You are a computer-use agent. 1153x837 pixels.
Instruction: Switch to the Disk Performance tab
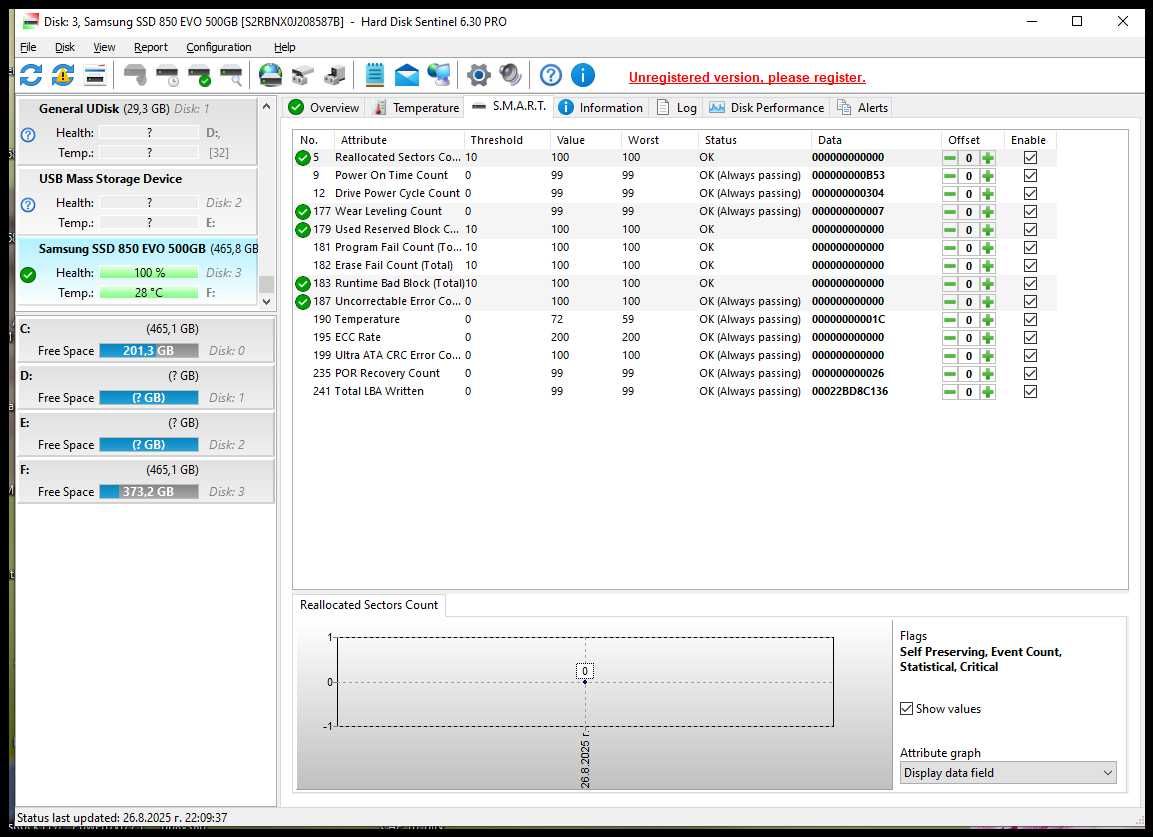coord(766,107)
